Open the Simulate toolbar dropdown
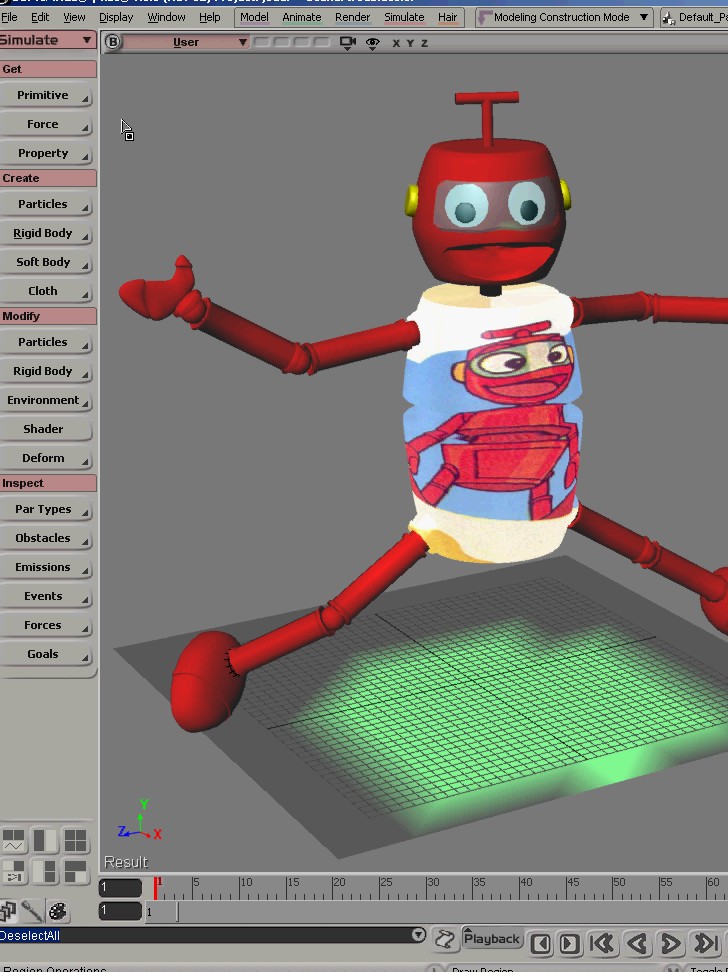Image resolution: width=728 pixels, height=972 pixels. [47, 40]
